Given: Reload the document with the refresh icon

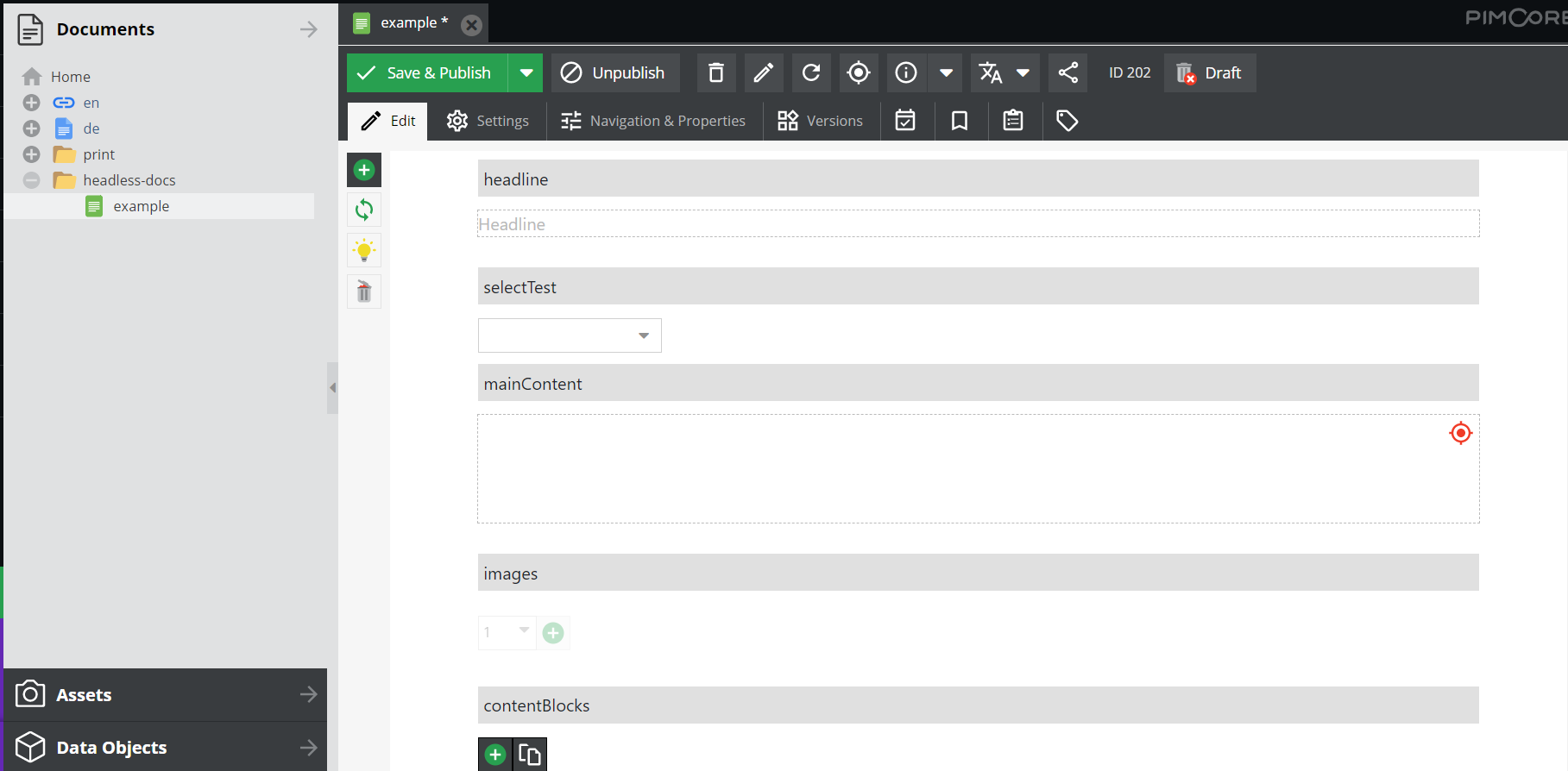Looking at the screenshot, I should point(811,72).
